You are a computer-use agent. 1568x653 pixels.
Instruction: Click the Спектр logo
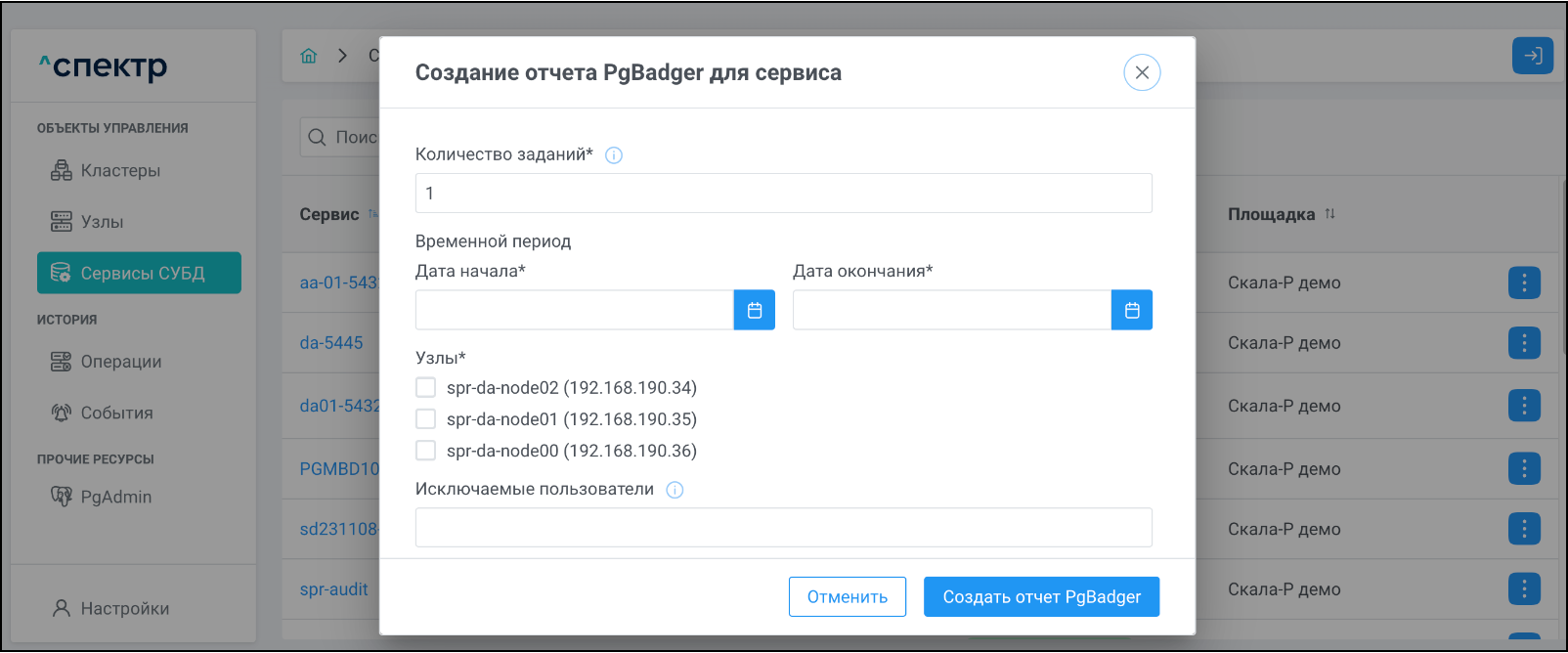[x=103, y=66]
